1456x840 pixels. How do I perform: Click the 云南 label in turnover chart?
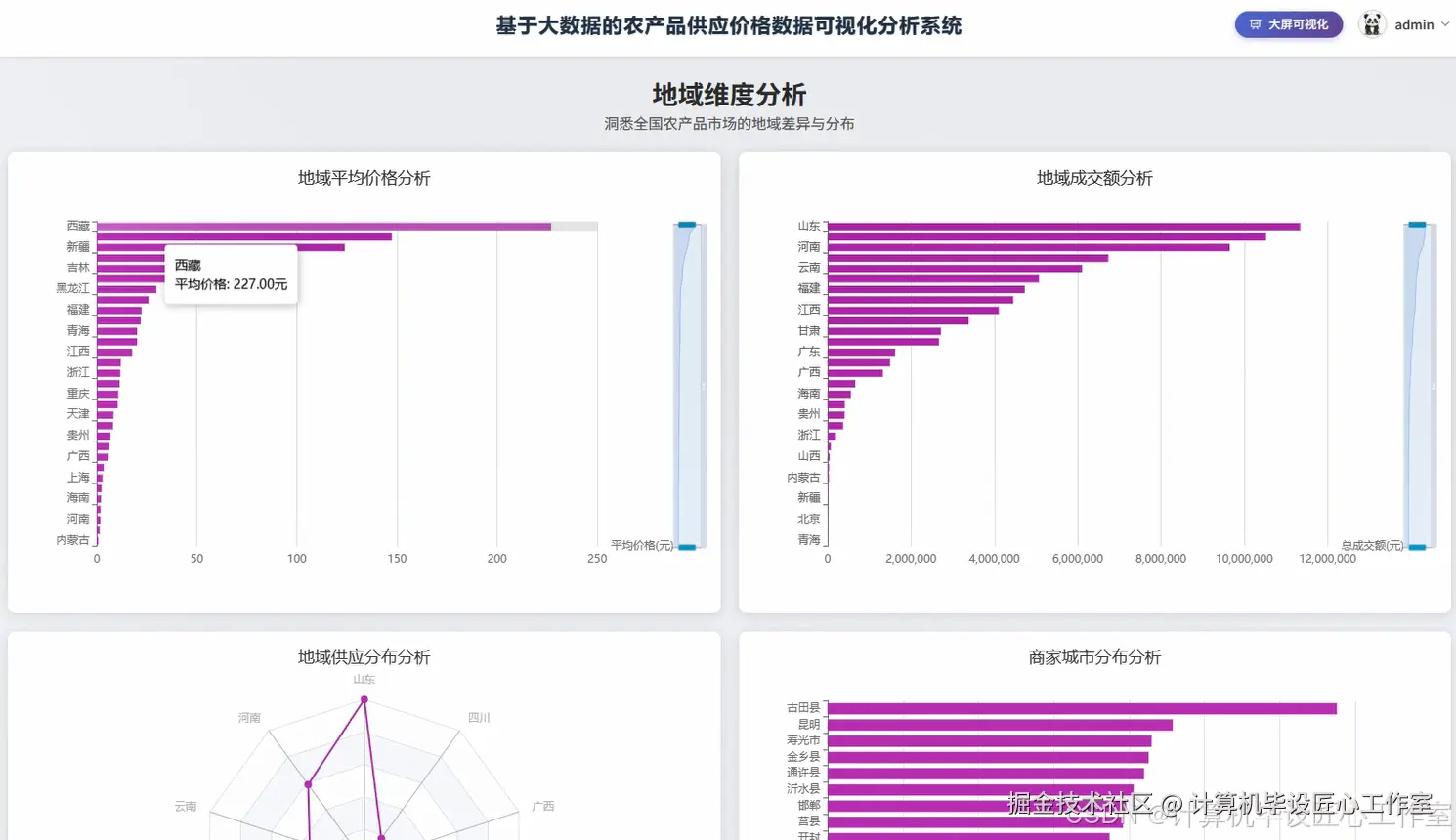click(809, 267)
